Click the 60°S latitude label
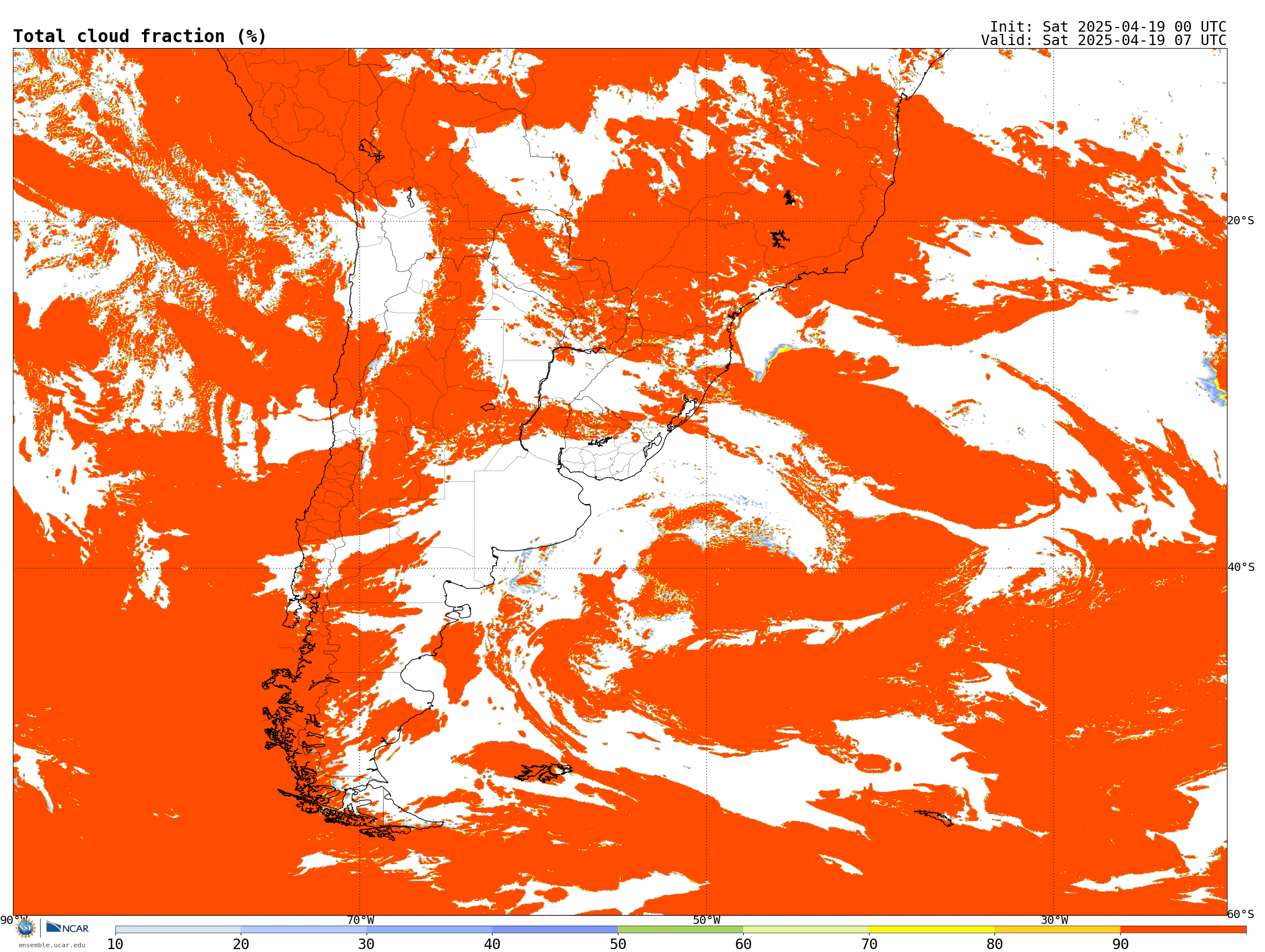Viewport: 1265px width, 952px height. (1241, 914)
